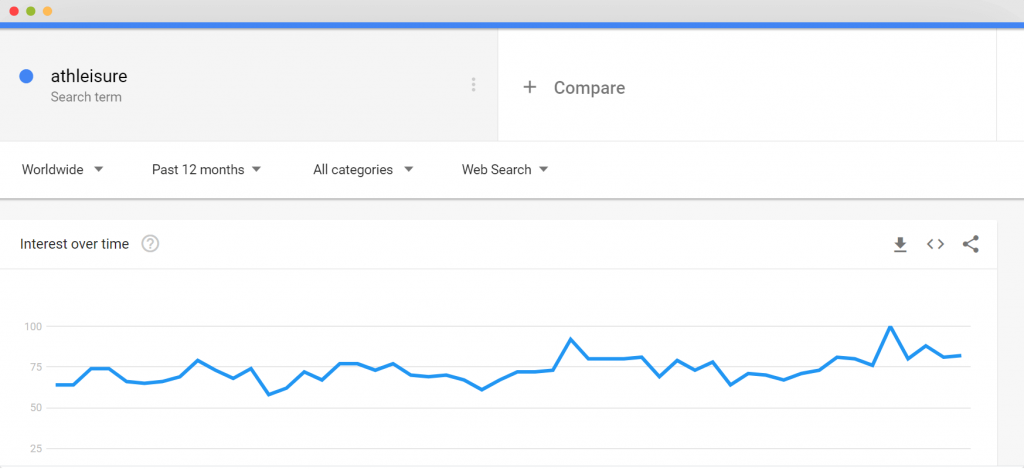Click the highest peak on the trend line
Screen dimensions: 1024x471
(x=890, y=326)
